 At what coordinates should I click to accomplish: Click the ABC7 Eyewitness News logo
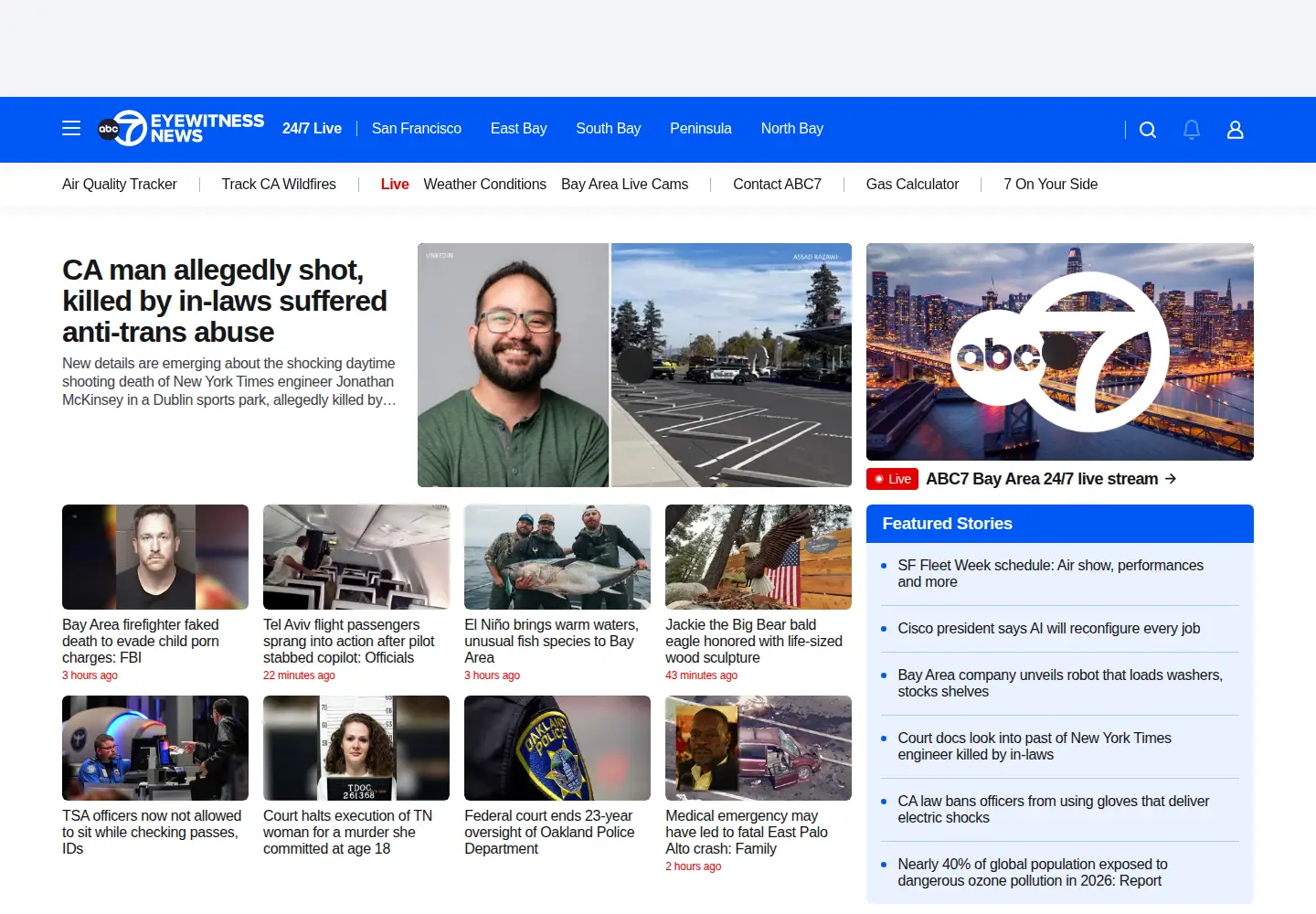pos(181,129)
